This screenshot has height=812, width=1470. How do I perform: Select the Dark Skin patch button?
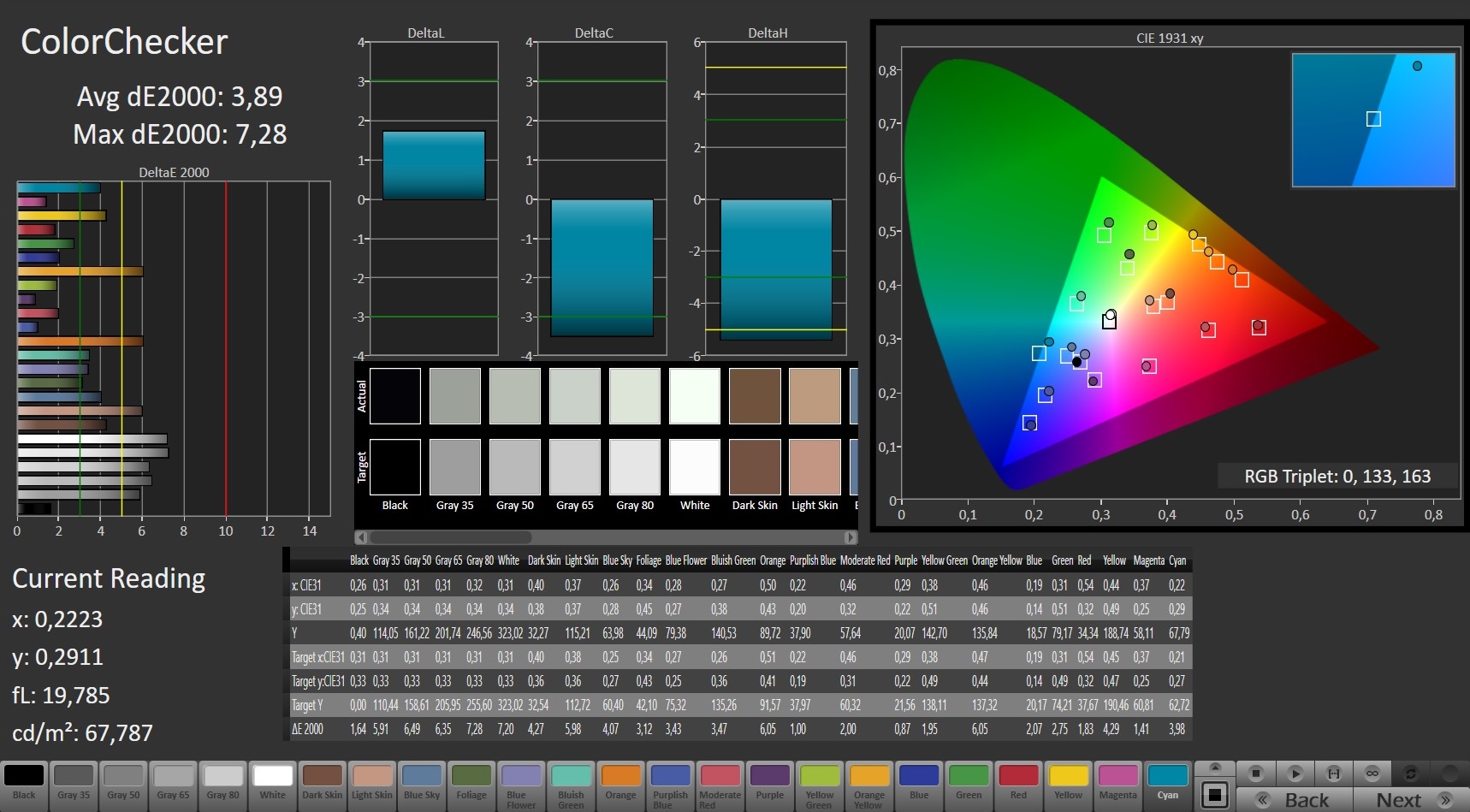pyautogui.click(x=322, y=785)
